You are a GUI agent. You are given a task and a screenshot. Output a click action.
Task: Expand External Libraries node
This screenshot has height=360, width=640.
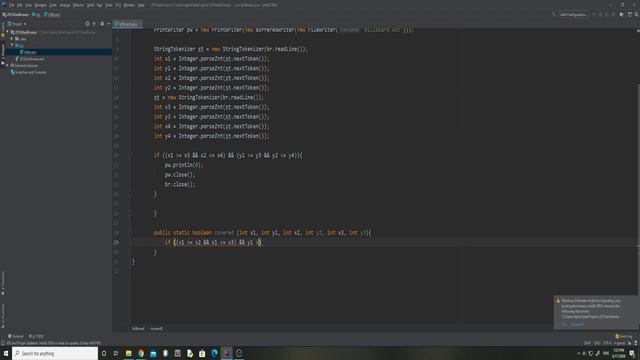(x=7, y=65)
